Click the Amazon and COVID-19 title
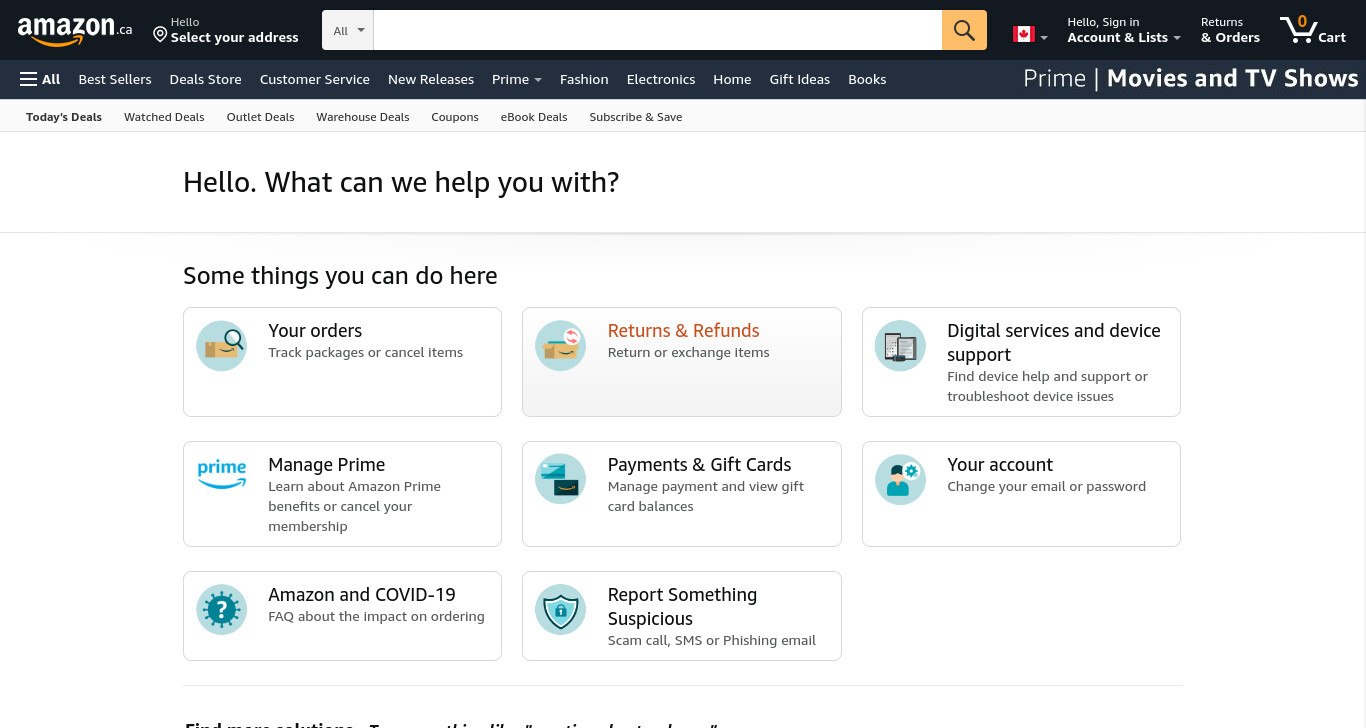This screenshot has width=1366, height=728. tap(362, 595)
